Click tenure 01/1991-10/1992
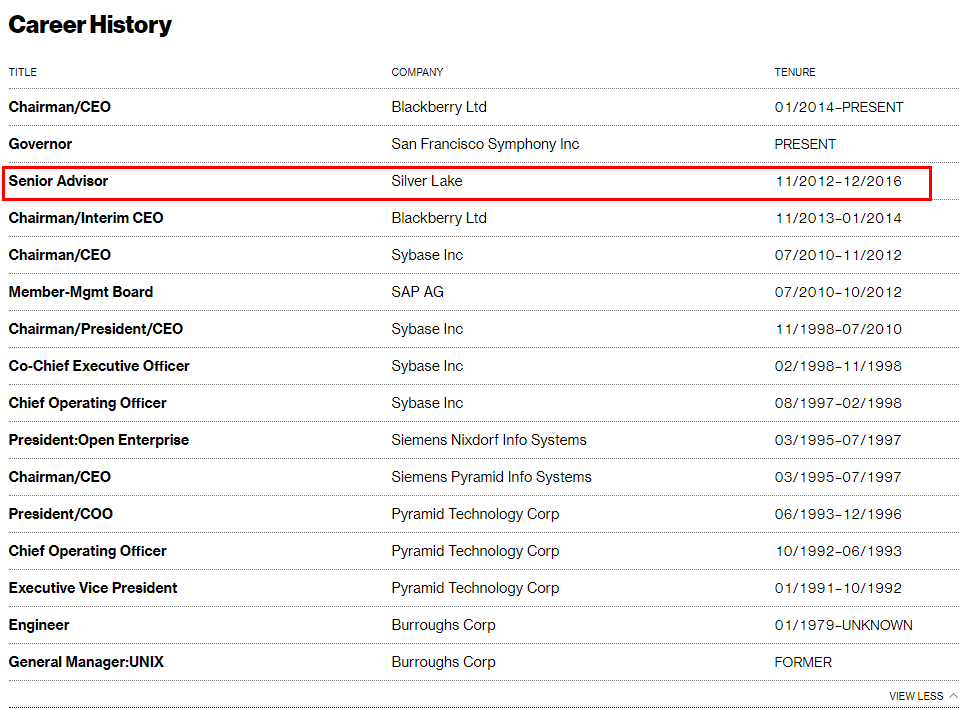Screen dimensions: 966x709 pos(838,588)
